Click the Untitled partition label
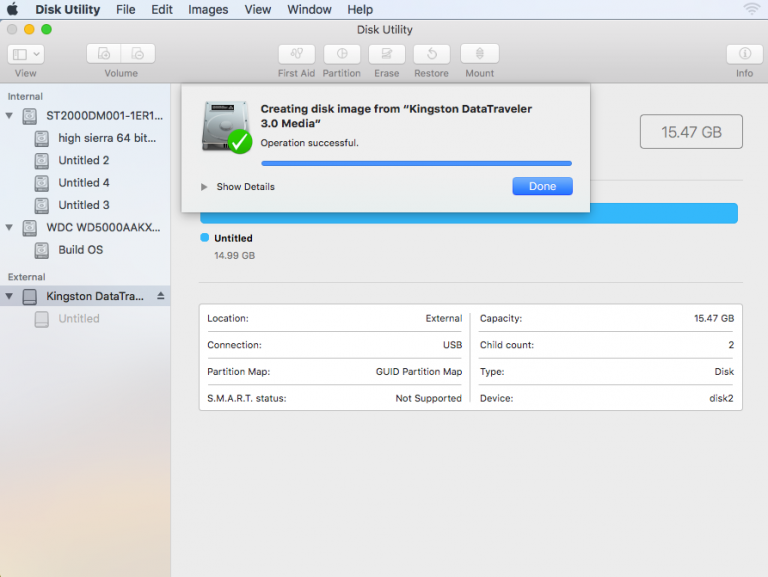The image size is (768, 577). [x=233, y=238]
